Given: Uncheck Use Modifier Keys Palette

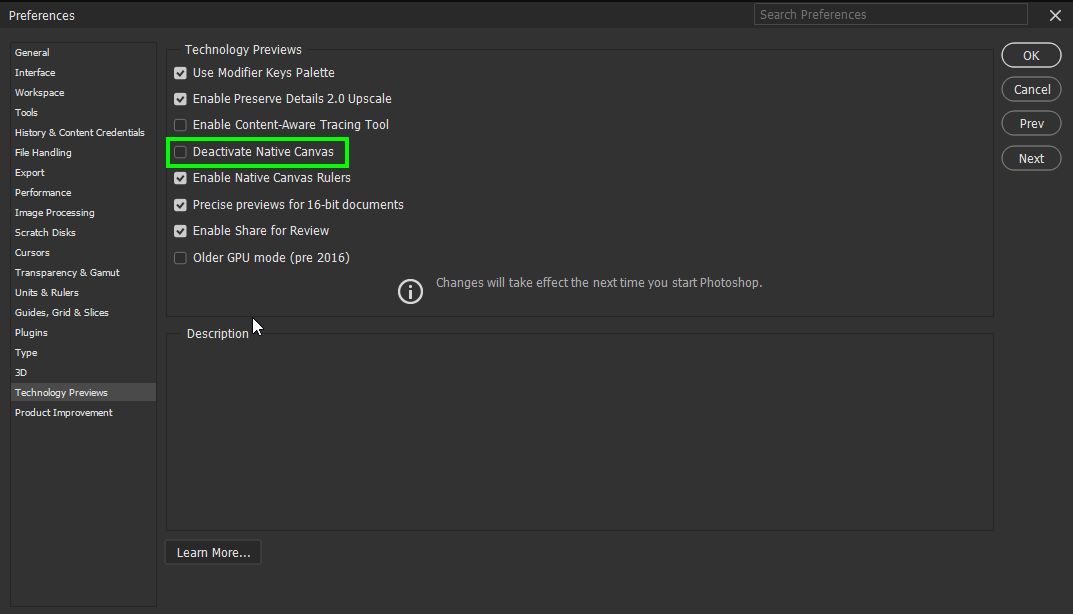Looking at the screenshot, I should pyautogui.click(x=180, y=72).
